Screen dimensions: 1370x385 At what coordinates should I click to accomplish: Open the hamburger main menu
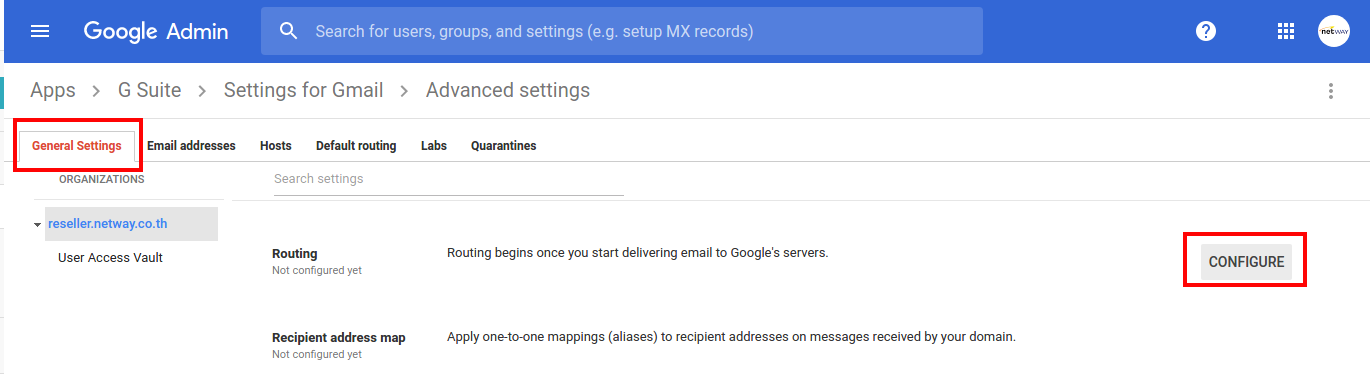coord(40,31)
